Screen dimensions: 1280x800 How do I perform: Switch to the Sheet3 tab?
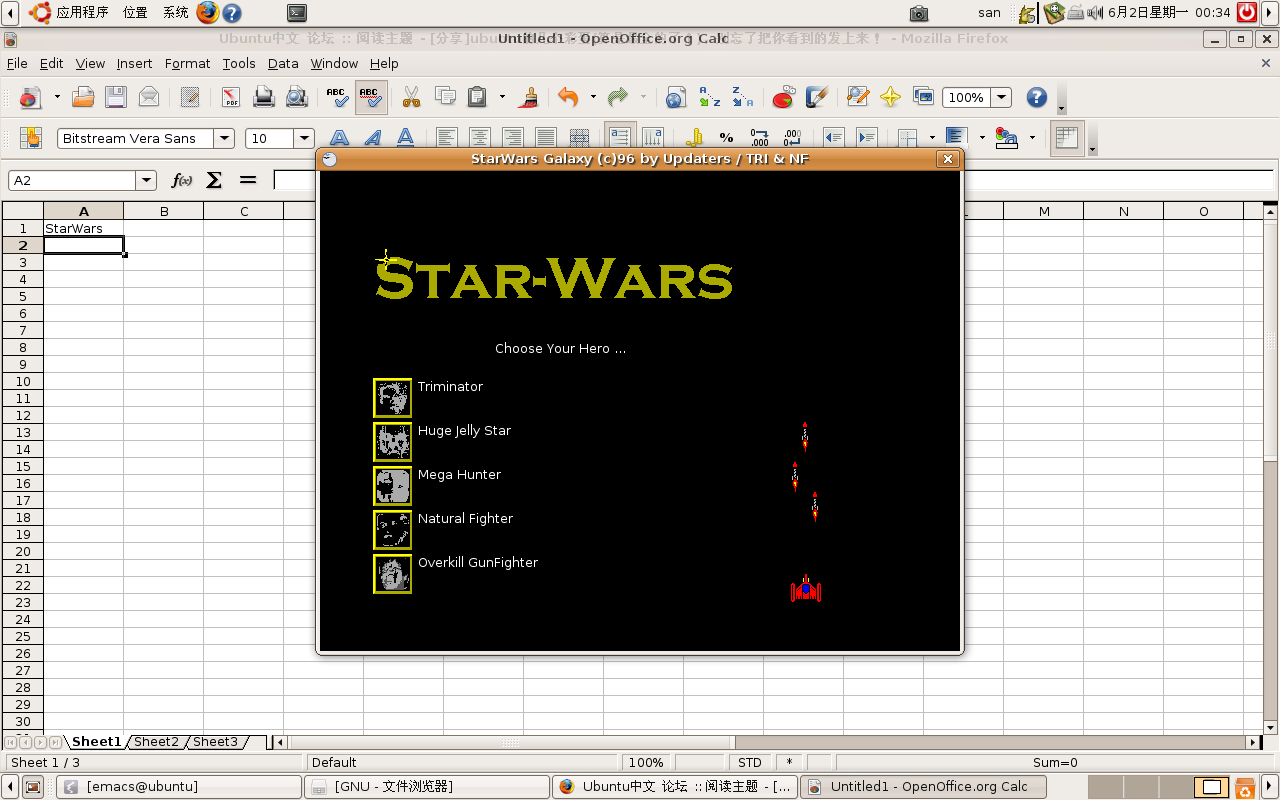coord(216,742)
